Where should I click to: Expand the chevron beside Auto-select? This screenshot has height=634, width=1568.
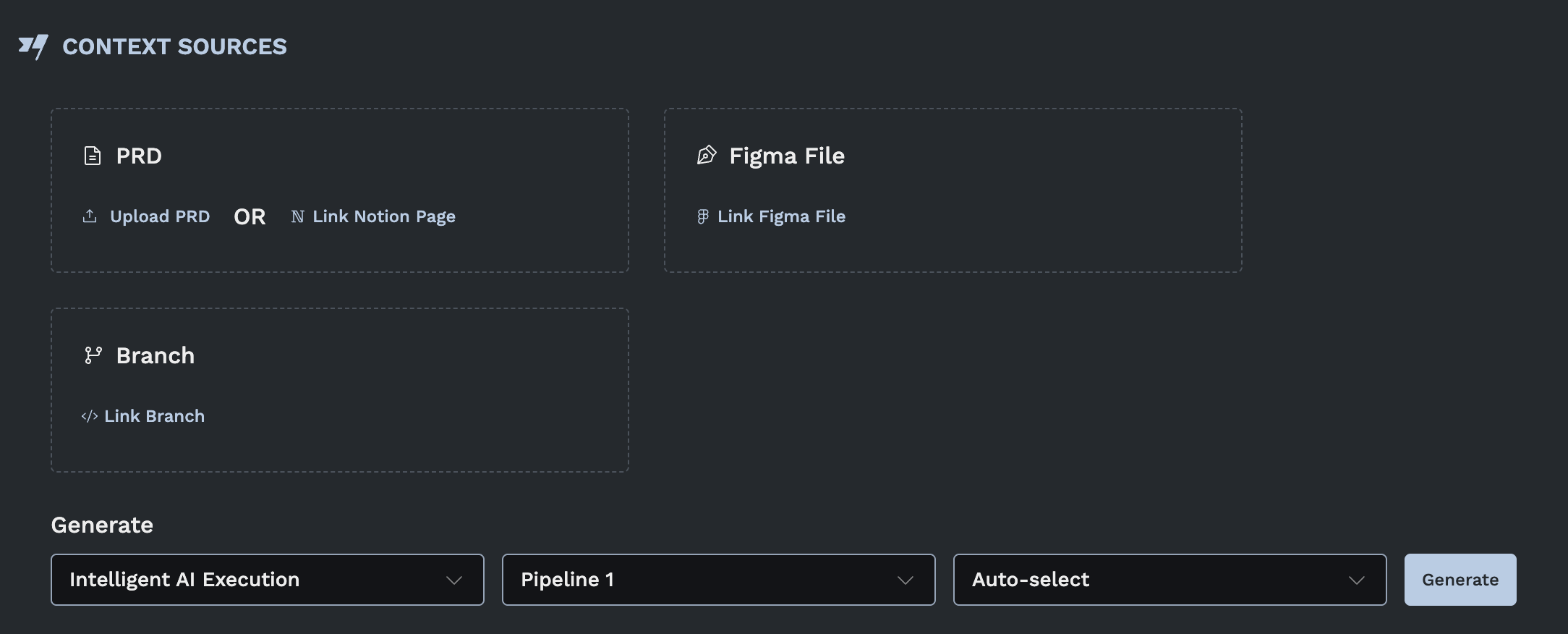coord(1356,580)
